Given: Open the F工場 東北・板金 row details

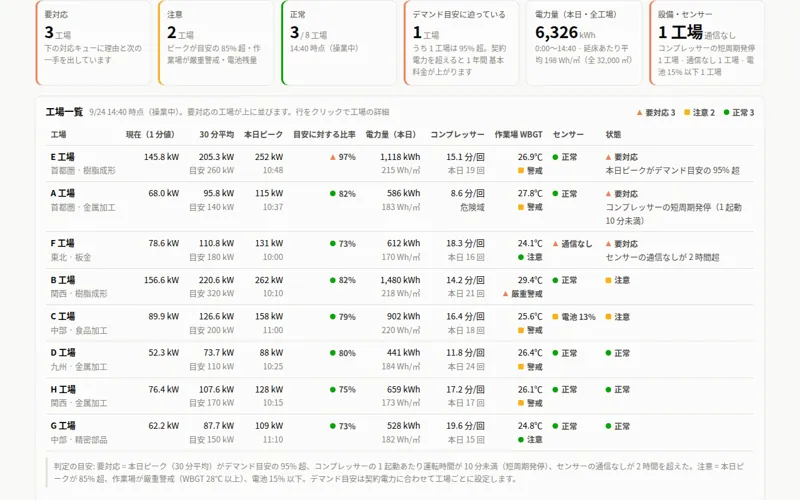Looking at the screenshot, I should coord(399,250).
